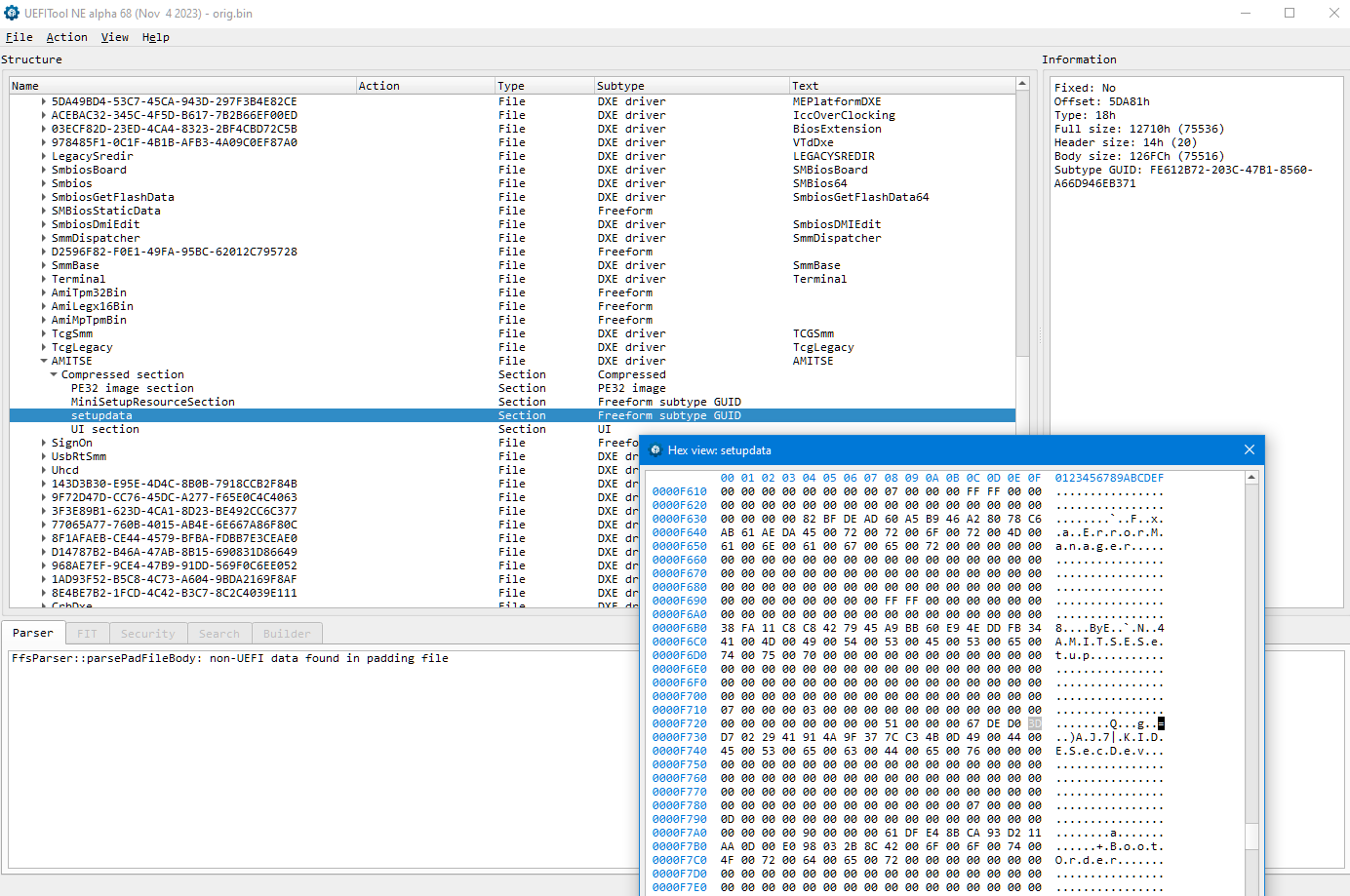1350x896 pixels.
Task: Open the Action menu
Action: (x=66, y=37)
